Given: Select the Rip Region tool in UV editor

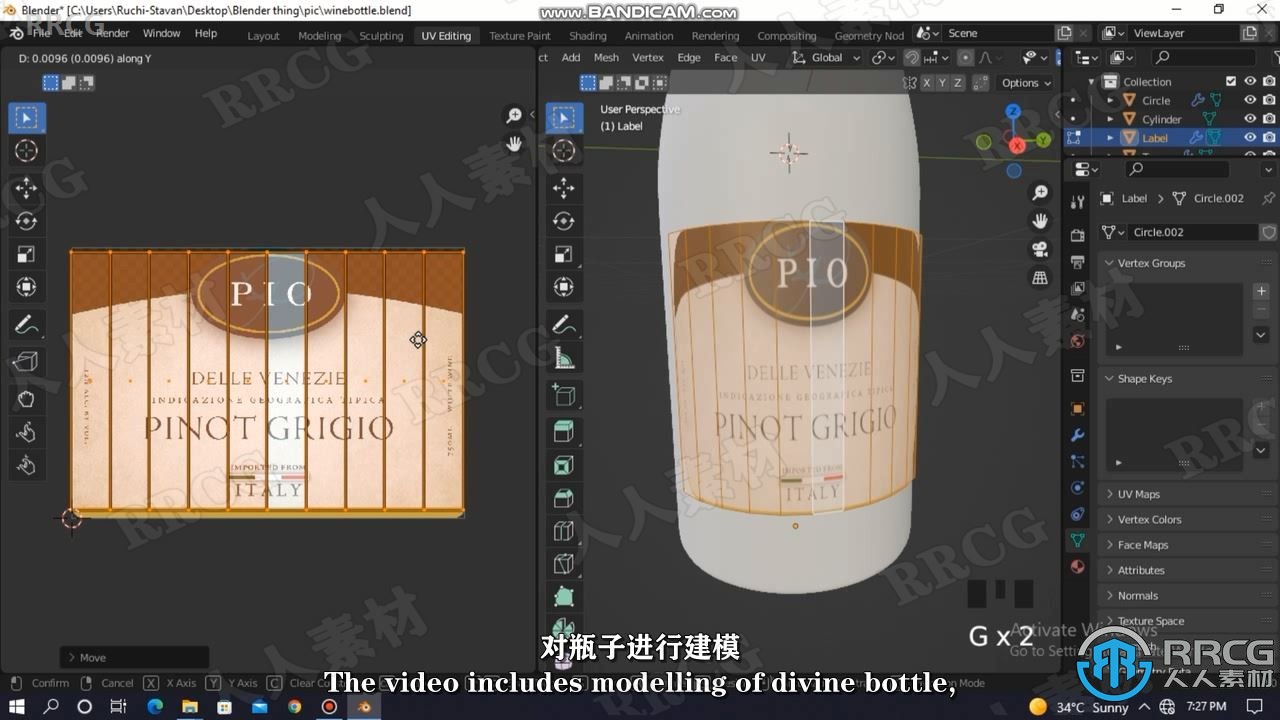Looking at the screenshot, I should (26, 361).
